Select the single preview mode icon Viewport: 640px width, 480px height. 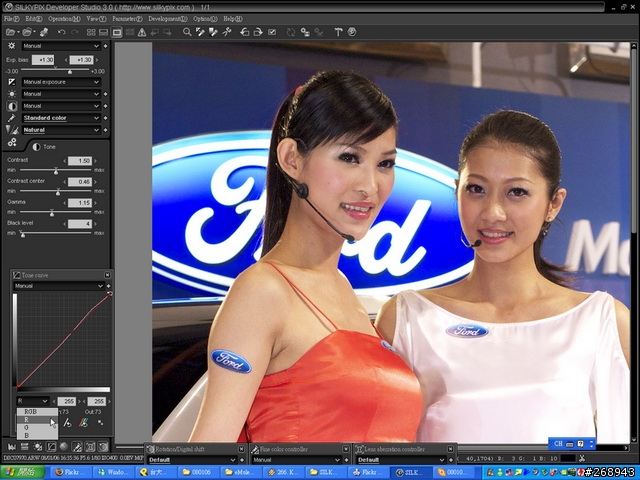pos(117,32)
